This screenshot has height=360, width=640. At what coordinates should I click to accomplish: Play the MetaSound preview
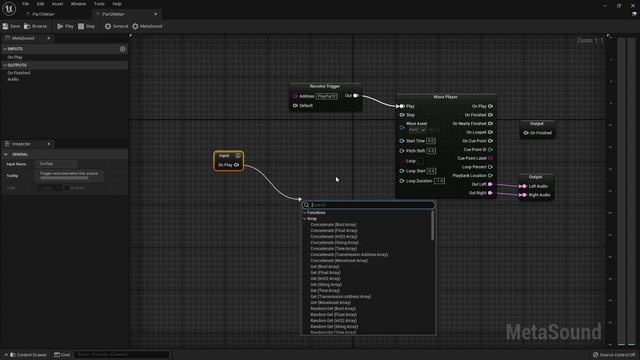65,26
